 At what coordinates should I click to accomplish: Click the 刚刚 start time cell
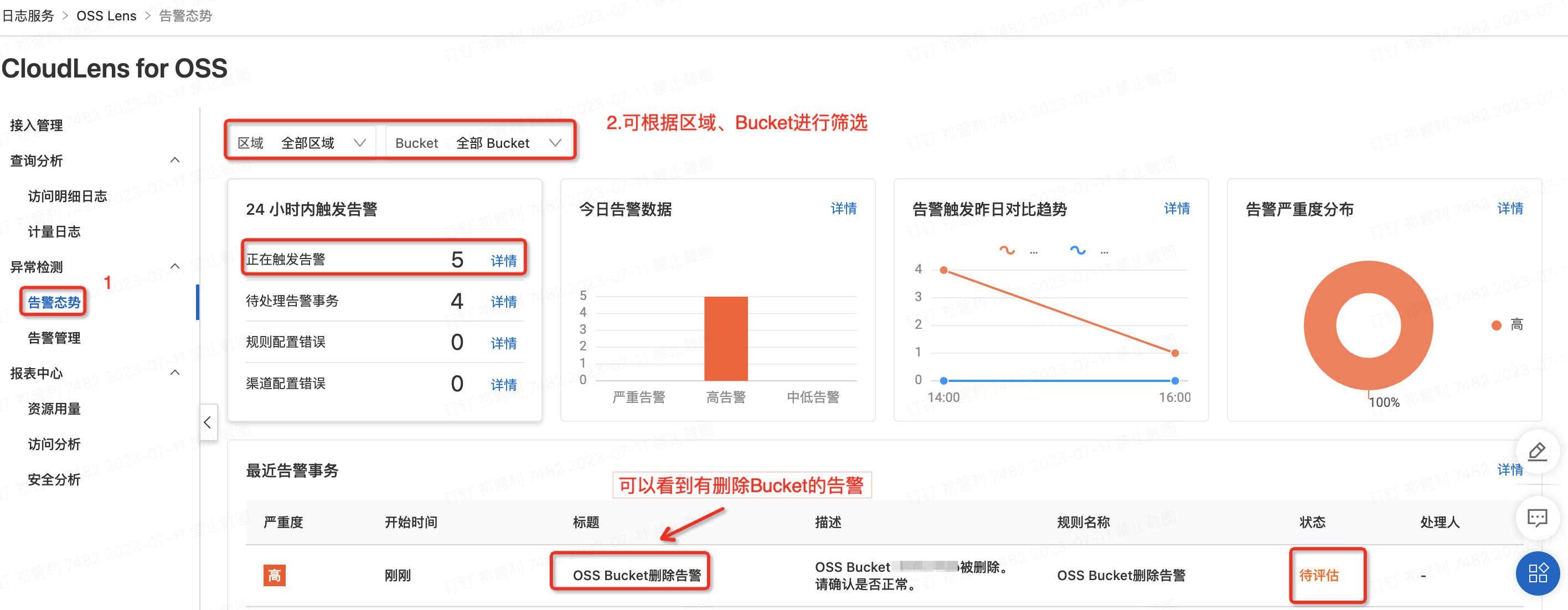click(398, 575)
